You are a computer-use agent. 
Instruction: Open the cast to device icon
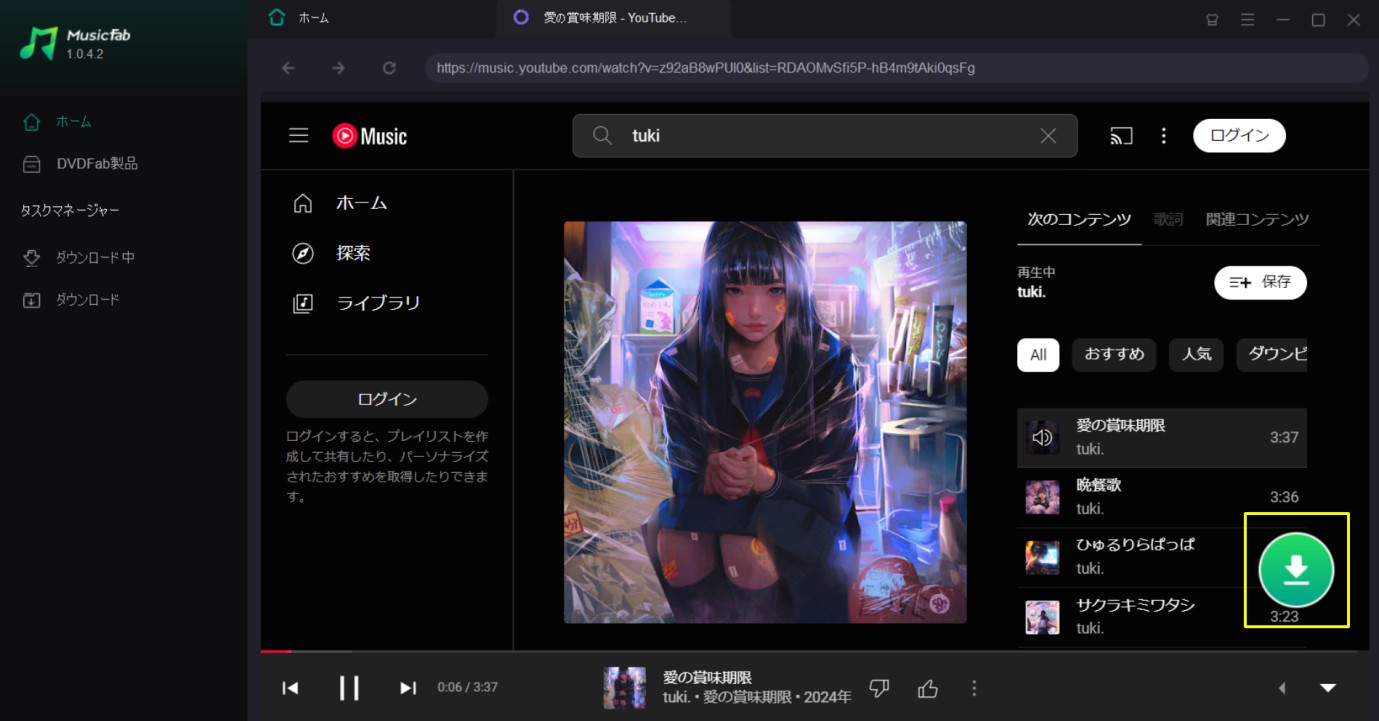[1121, 136]
